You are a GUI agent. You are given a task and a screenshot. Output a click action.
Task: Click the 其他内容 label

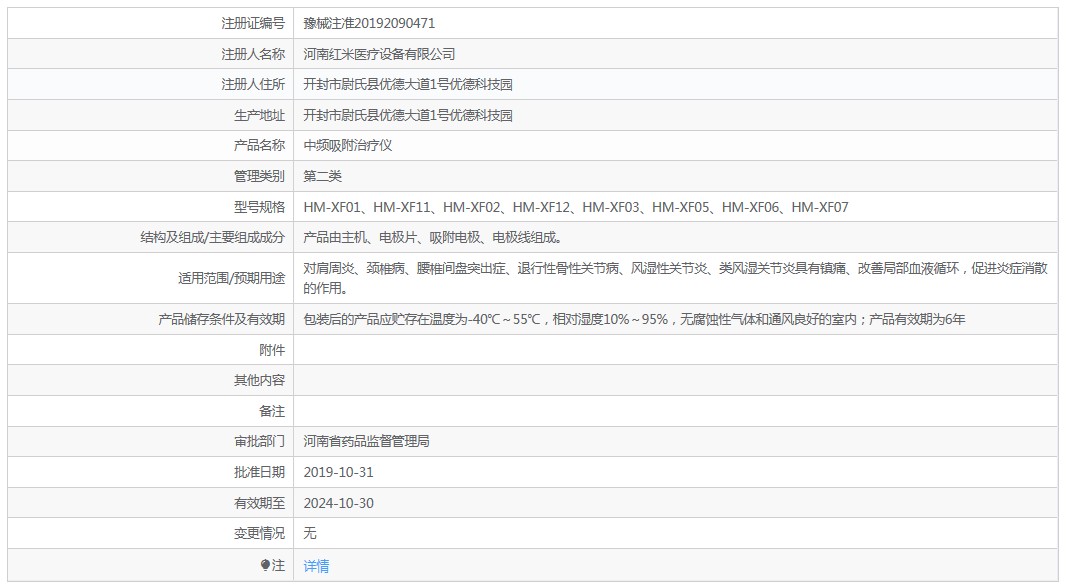(260, 380)
